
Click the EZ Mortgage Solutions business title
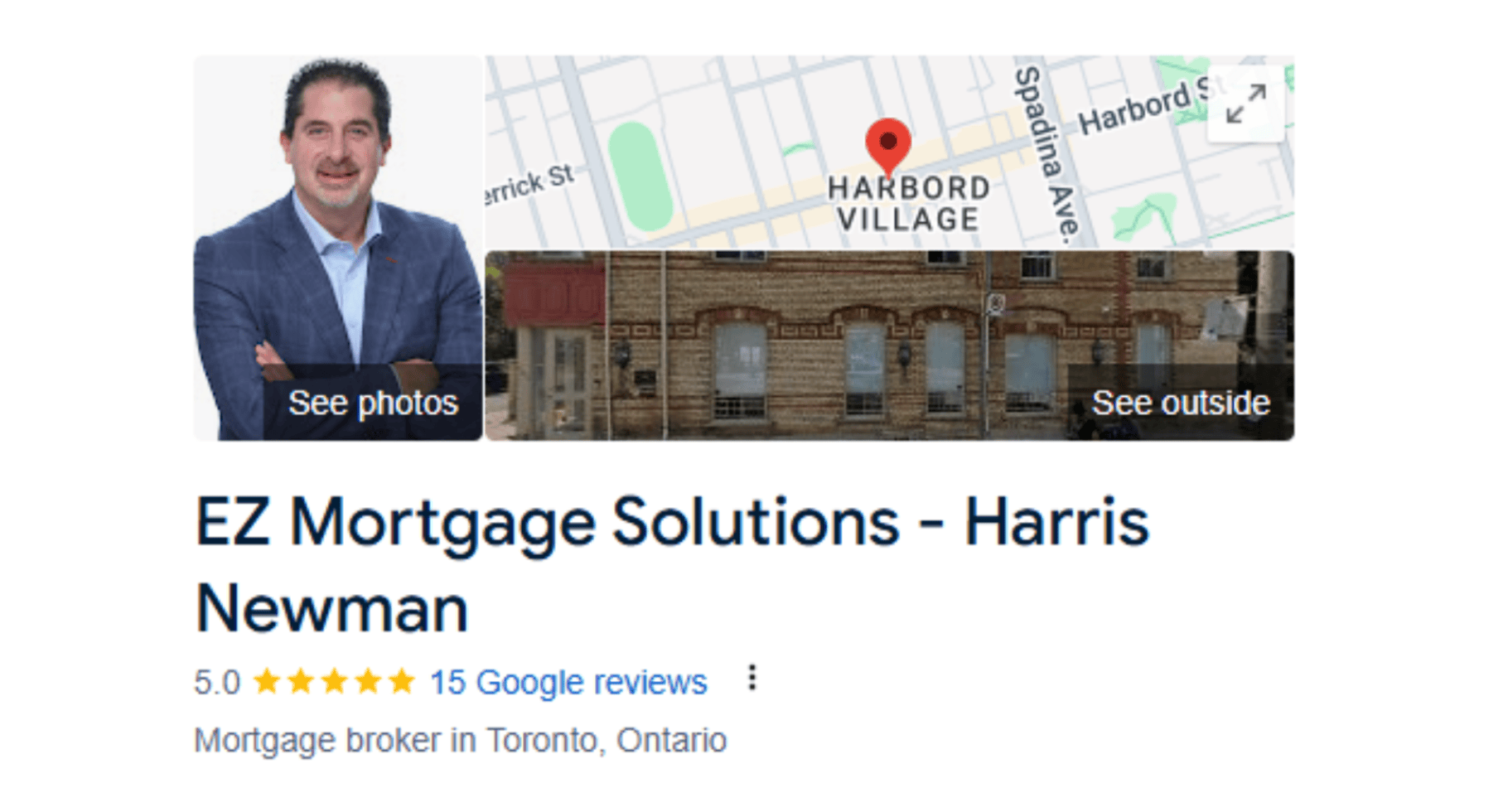tap(672, 565)
